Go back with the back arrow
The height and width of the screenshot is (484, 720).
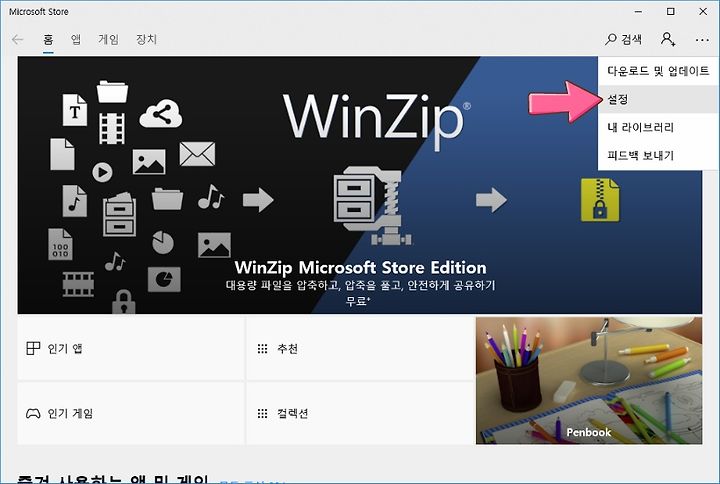click(x=17, y=39)
